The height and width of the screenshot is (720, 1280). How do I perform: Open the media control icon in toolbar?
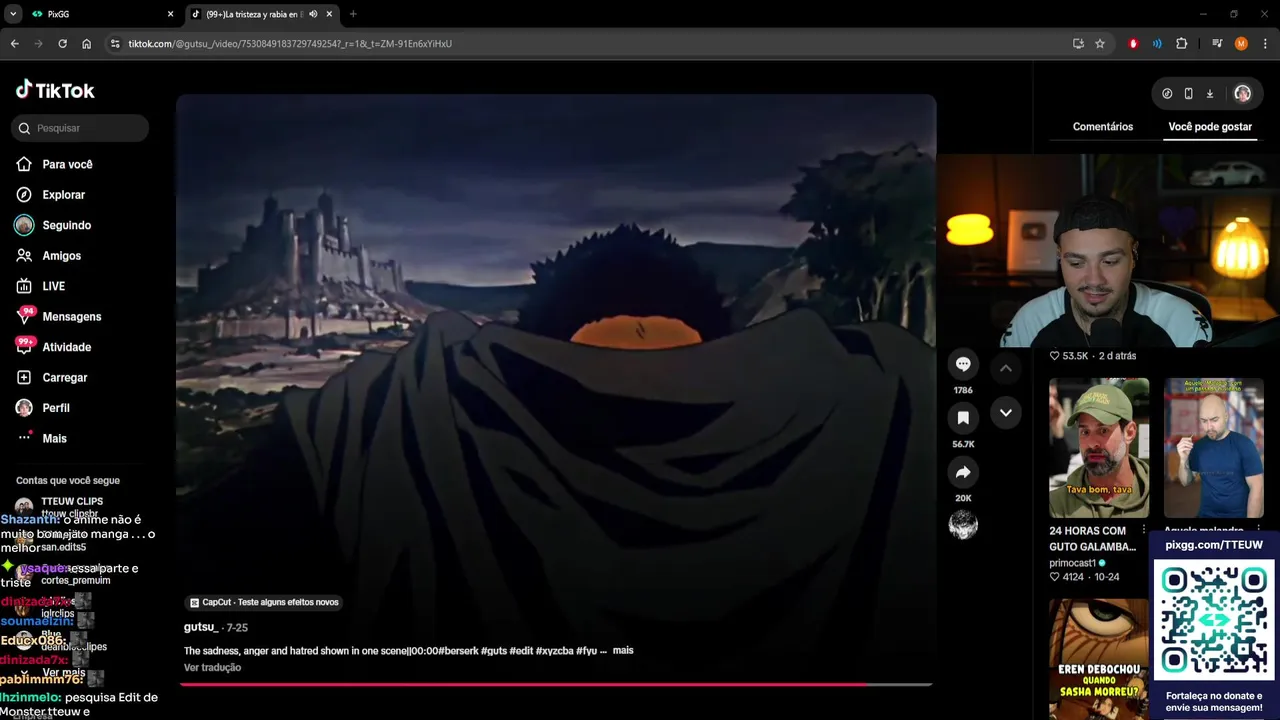point(1217,44)
